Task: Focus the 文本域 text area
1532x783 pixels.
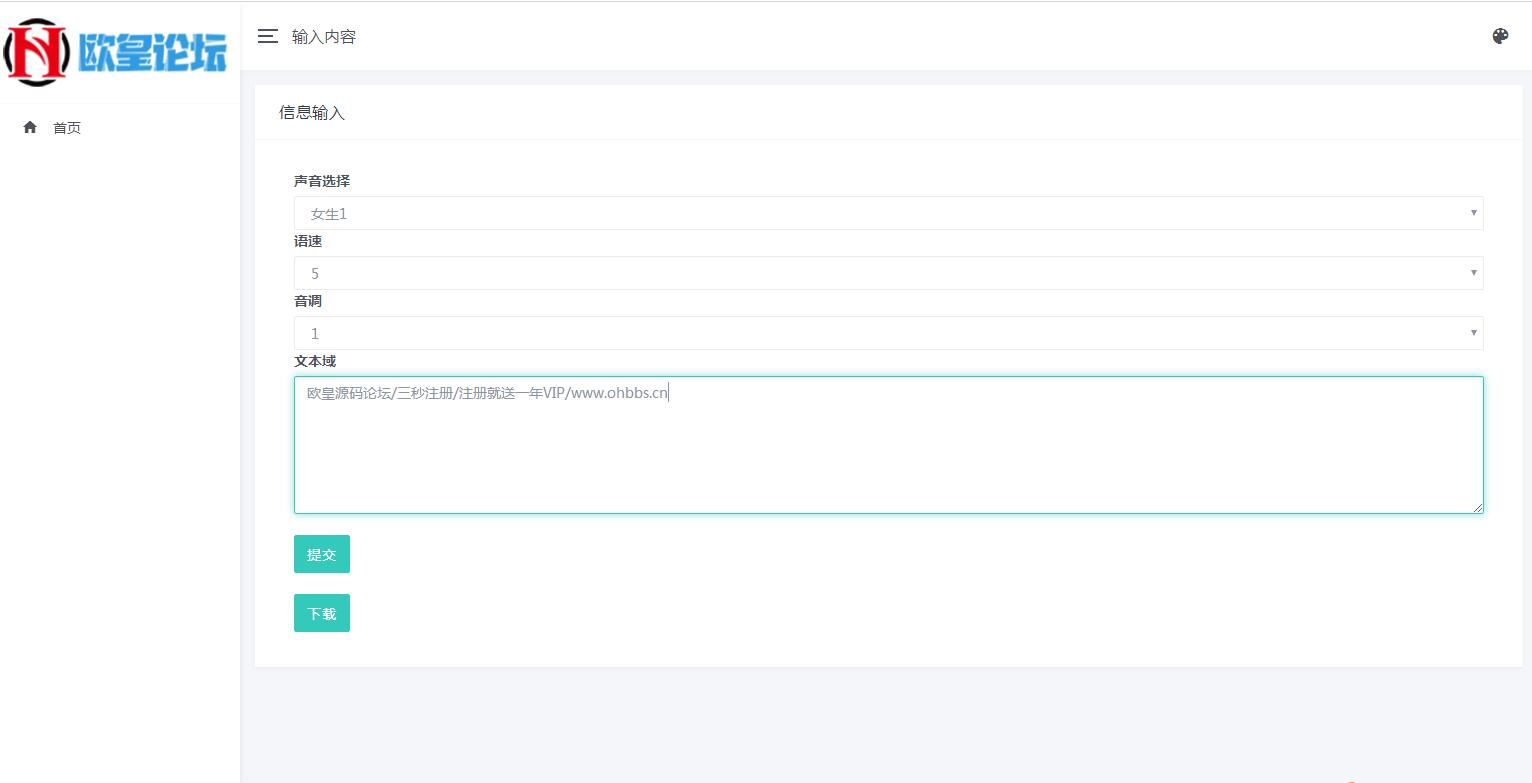Action: coord(888,445)
